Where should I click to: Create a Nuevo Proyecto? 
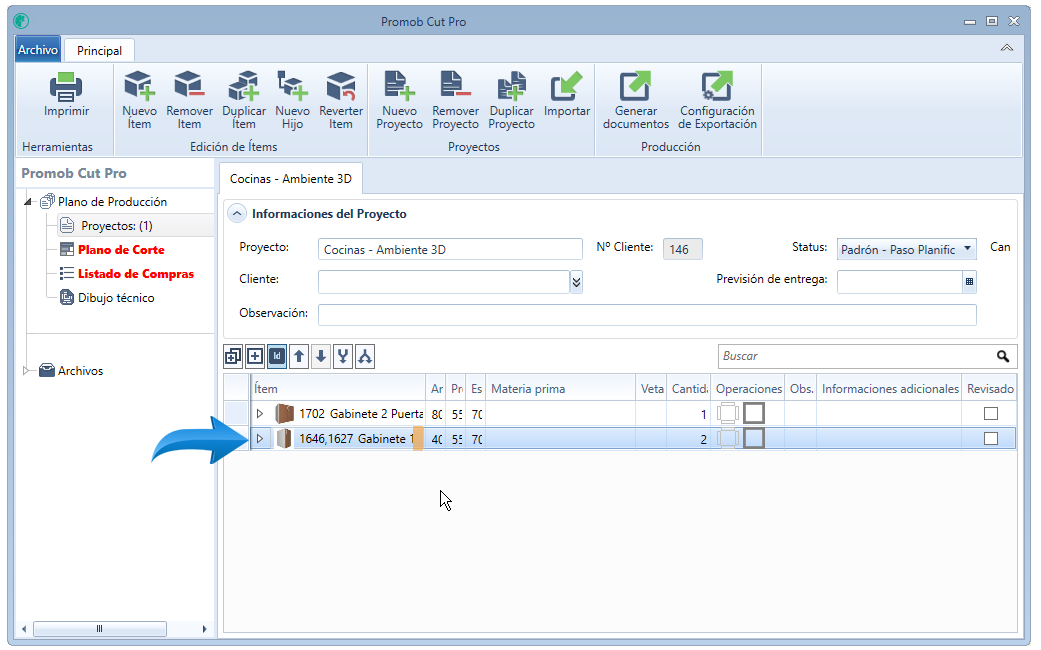(x=399, y=100)
